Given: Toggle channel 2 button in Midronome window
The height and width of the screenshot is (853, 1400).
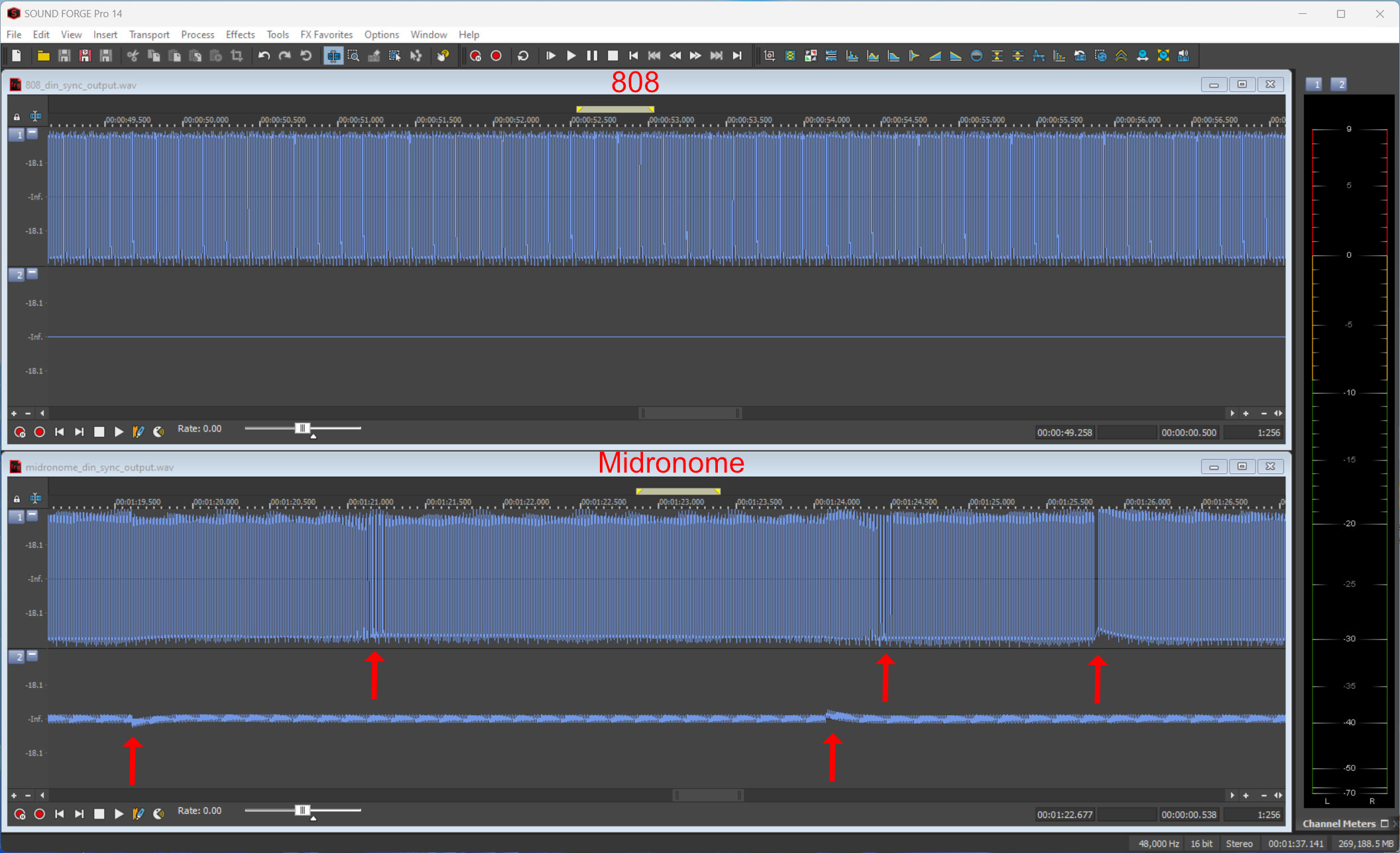Looking at the screenshot, I should tap(17, 657).
